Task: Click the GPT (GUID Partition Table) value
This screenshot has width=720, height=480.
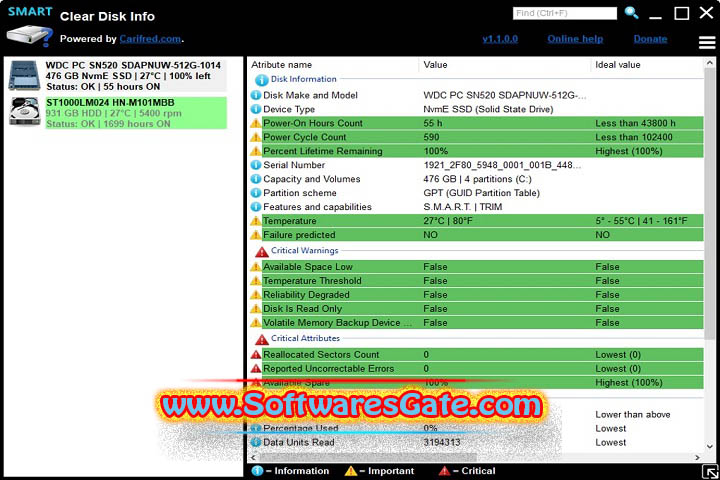Action: click(481, 193)
